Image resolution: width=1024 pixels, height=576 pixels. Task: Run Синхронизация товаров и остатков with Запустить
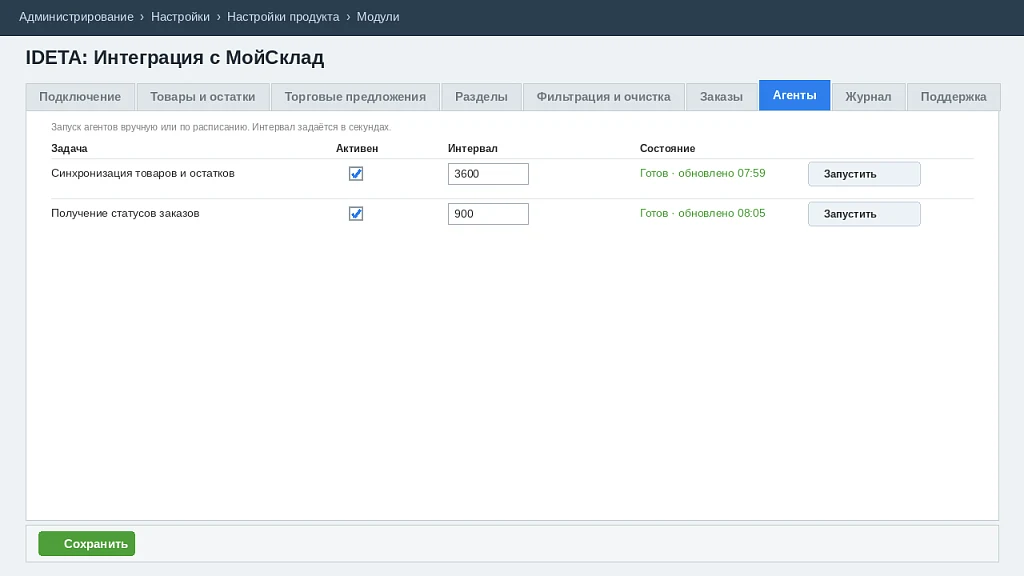coord(864,174)
